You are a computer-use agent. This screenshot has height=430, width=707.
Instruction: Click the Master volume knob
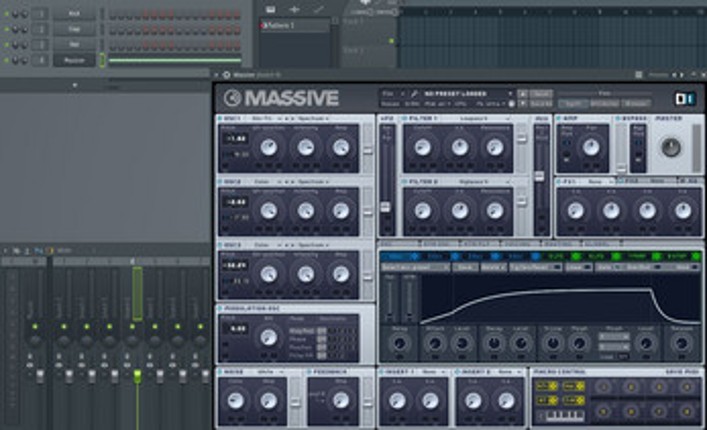coord(671,148)
